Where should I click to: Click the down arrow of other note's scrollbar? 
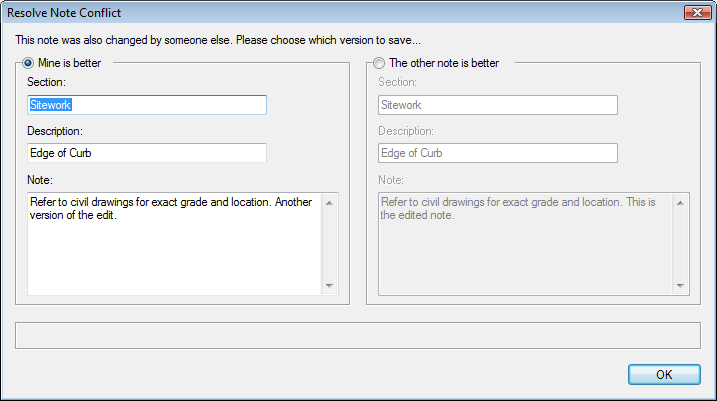pos(680,286)
